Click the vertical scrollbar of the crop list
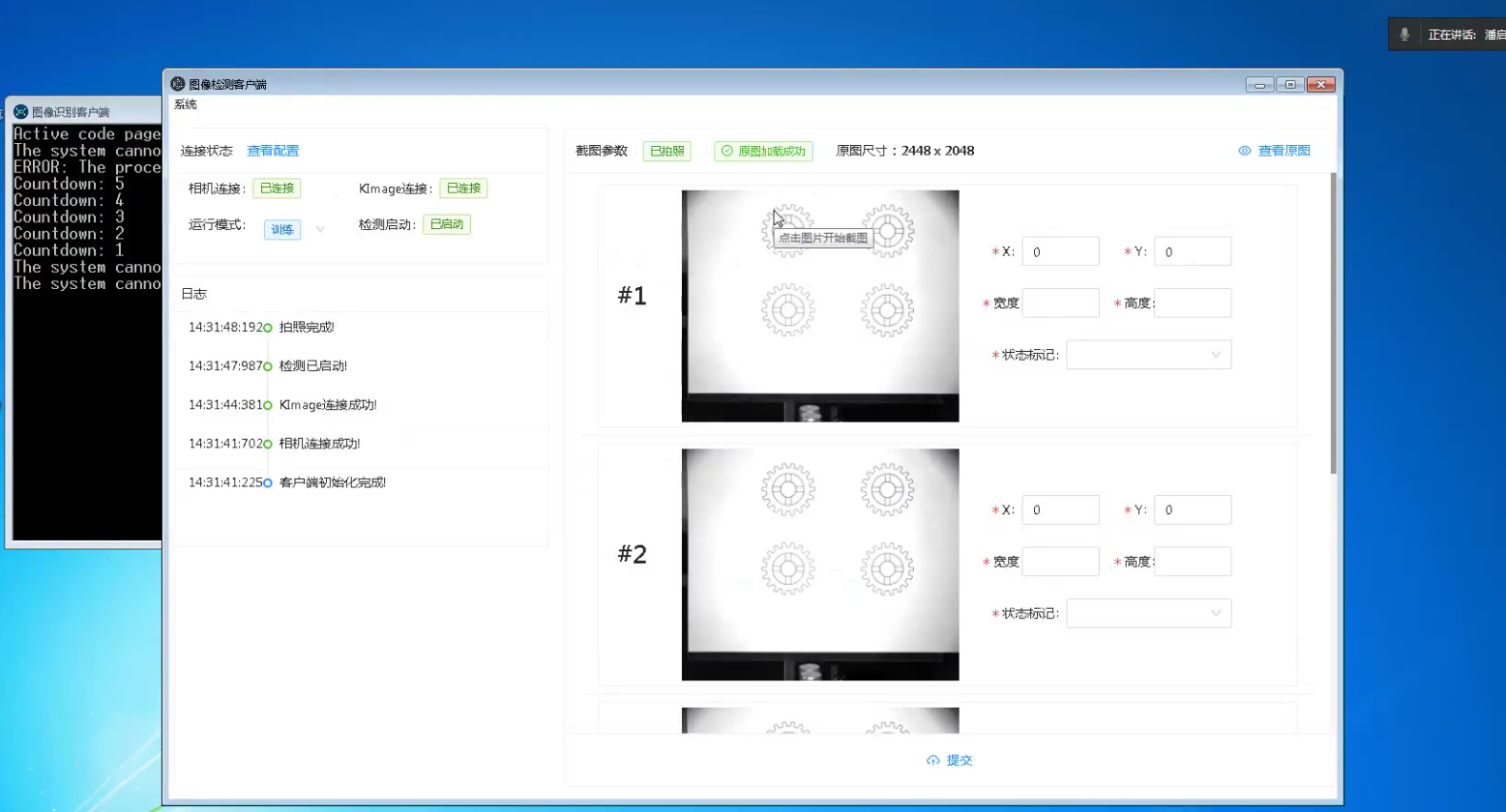 1334,323
